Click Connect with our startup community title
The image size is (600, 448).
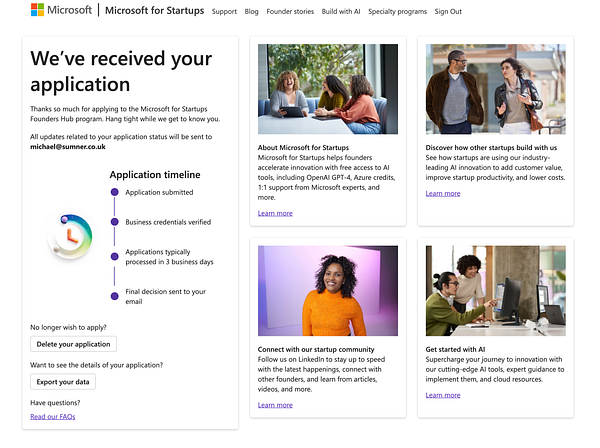(316, 349)
